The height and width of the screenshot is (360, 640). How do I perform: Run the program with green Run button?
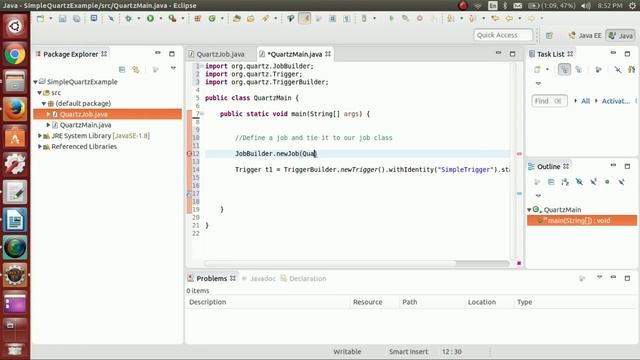click(x=150, y=18)
